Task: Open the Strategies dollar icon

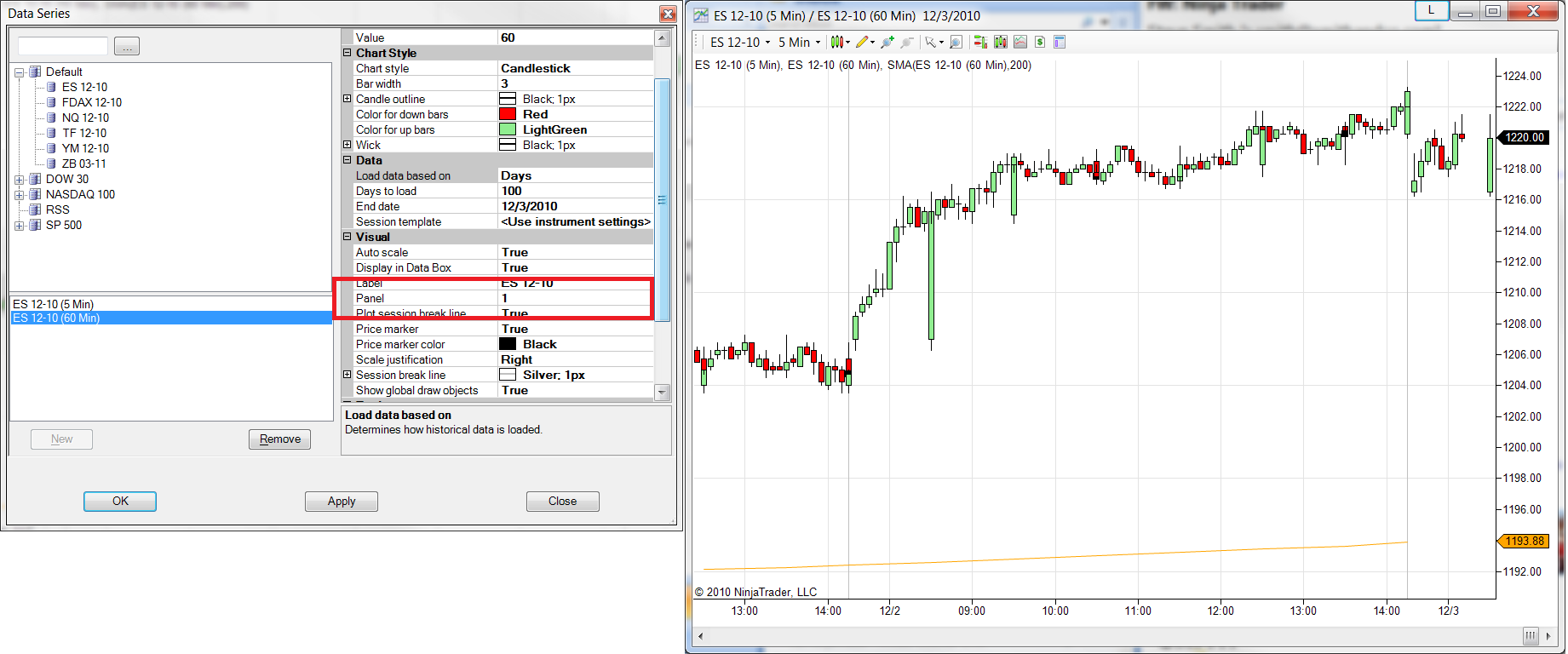Action: coord(1040,42)
